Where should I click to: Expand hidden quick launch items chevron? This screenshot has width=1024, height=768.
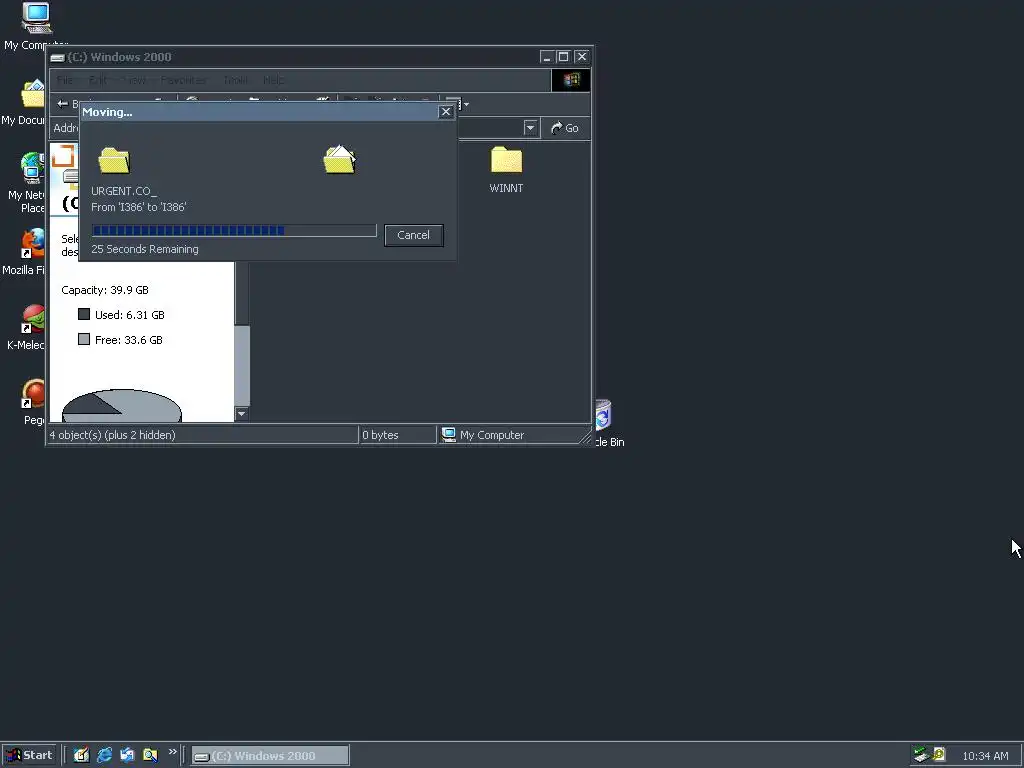click(x=172, y=752)
